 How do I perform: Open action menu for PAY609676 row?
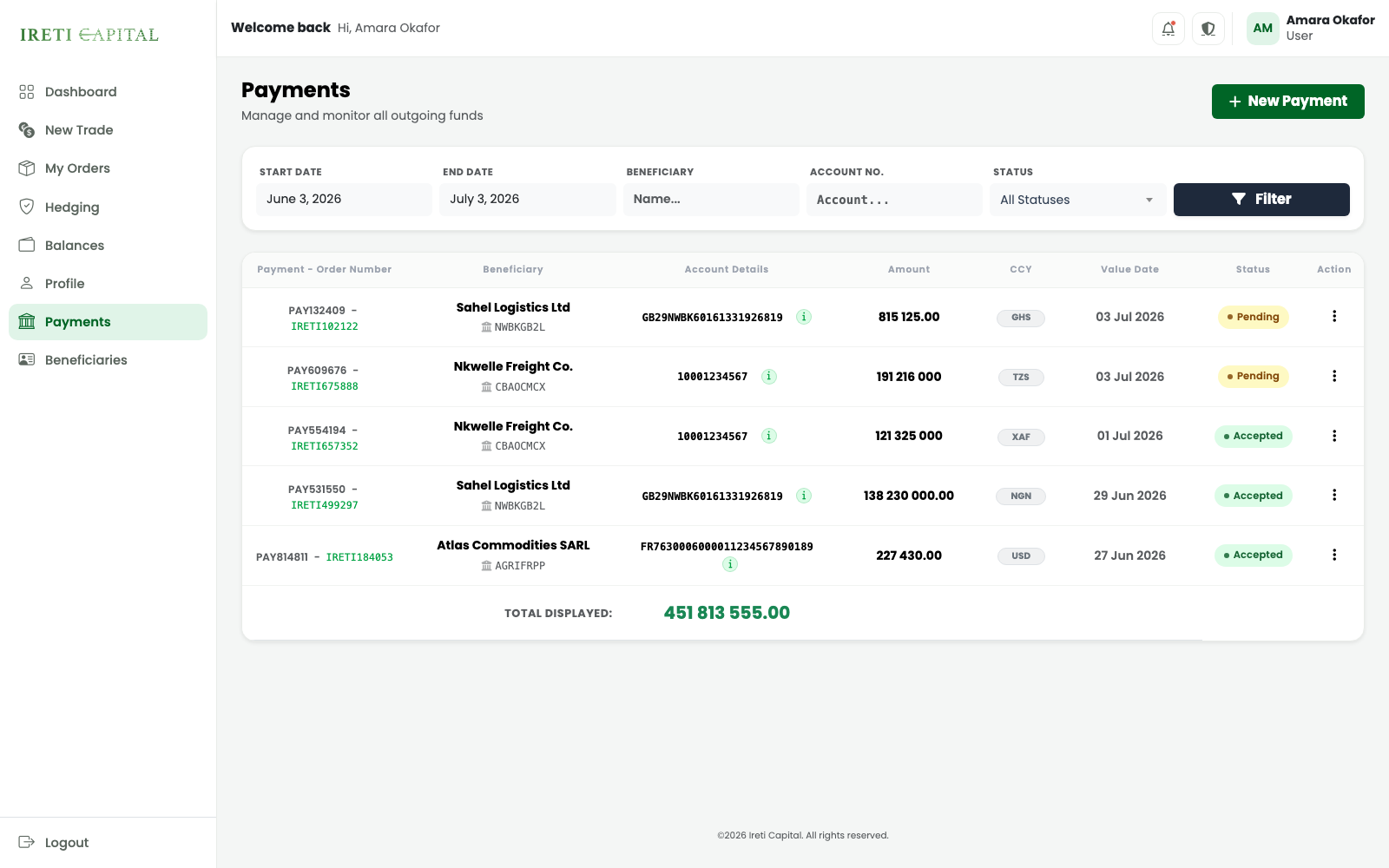[x=1334, y=377]
